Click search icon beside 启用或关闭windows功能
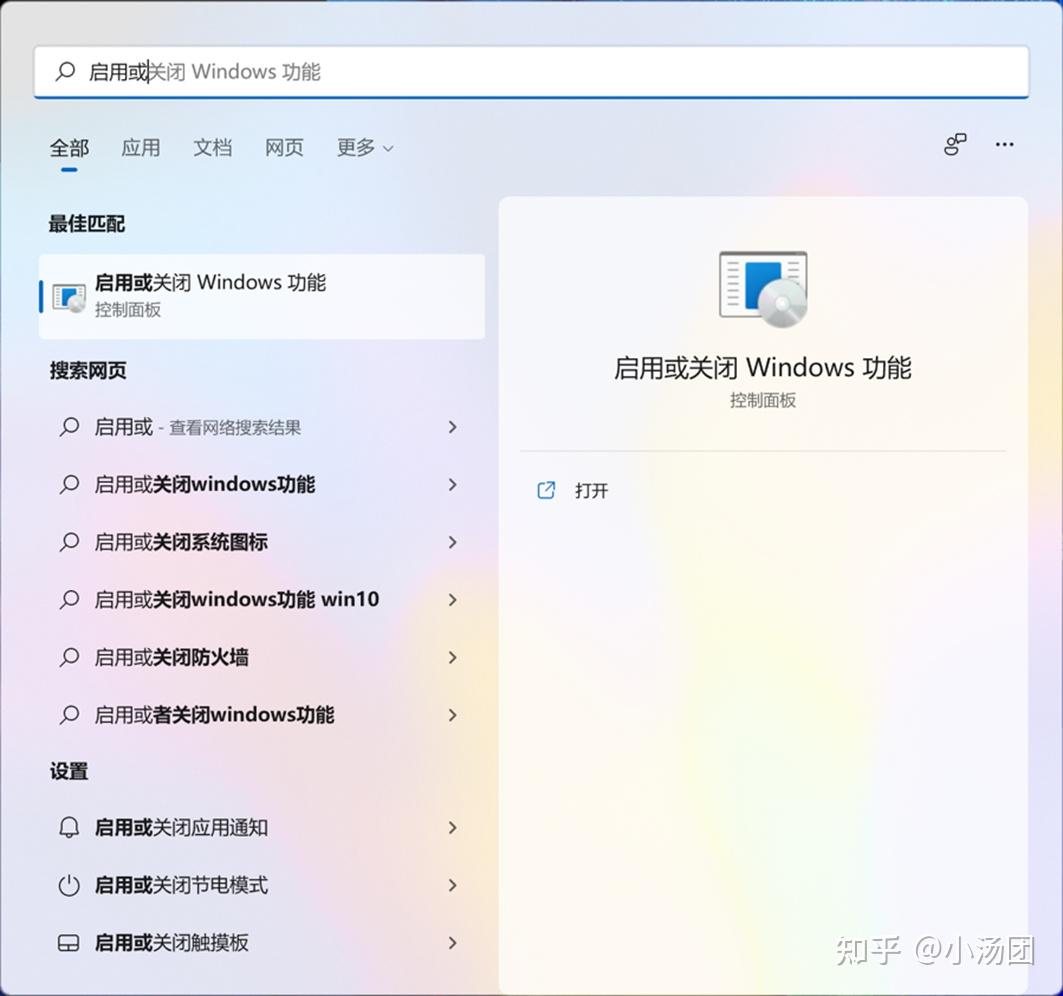Image resolution: width=1063 pixels, height=996 pixels. tap(69, 485)
